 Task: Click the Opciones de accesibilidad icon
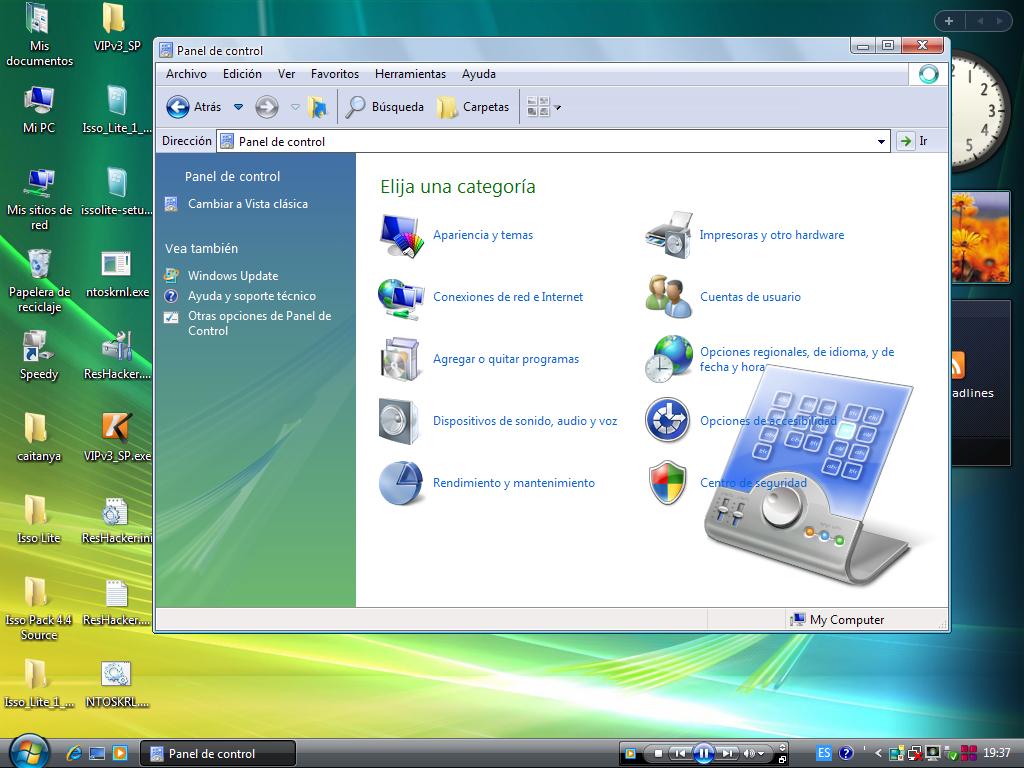667,420
